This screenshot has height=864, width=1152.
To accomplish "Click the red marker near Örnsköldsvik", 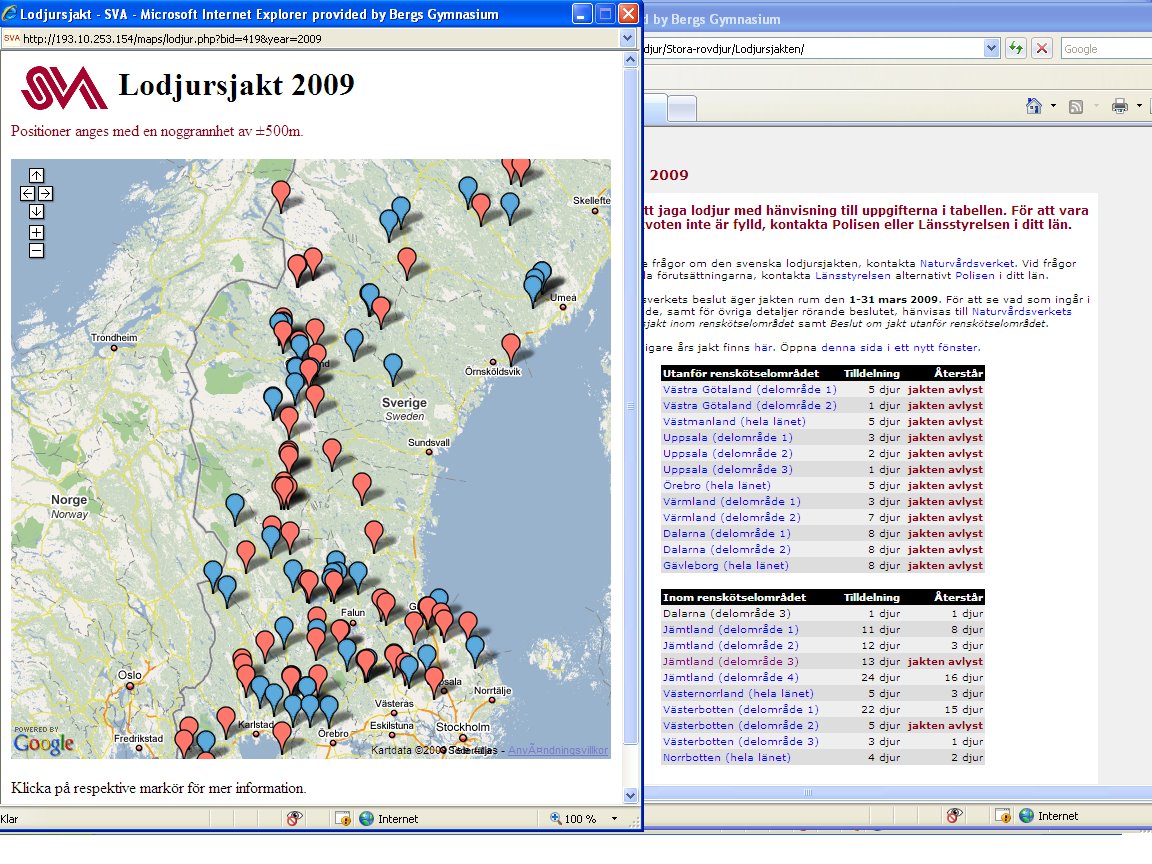I will tap(511, 348).
